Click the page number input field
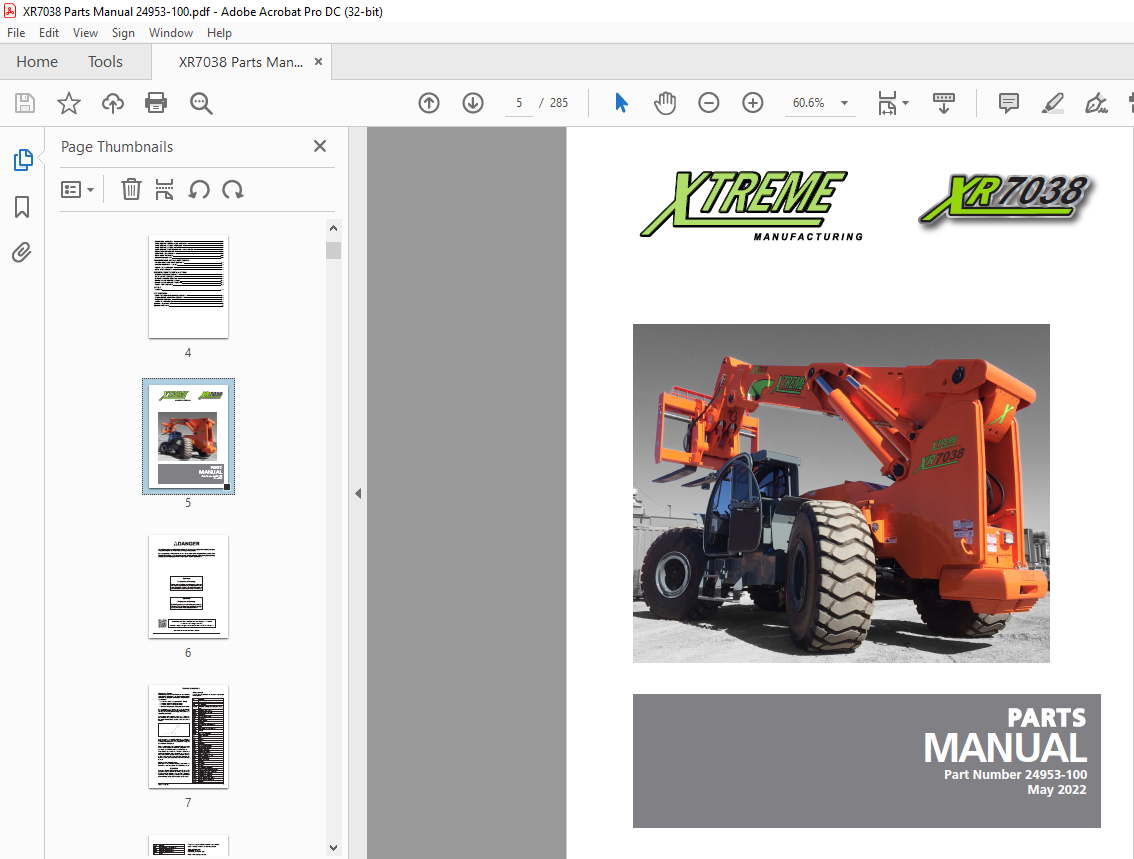 click(x=519, y=103)
